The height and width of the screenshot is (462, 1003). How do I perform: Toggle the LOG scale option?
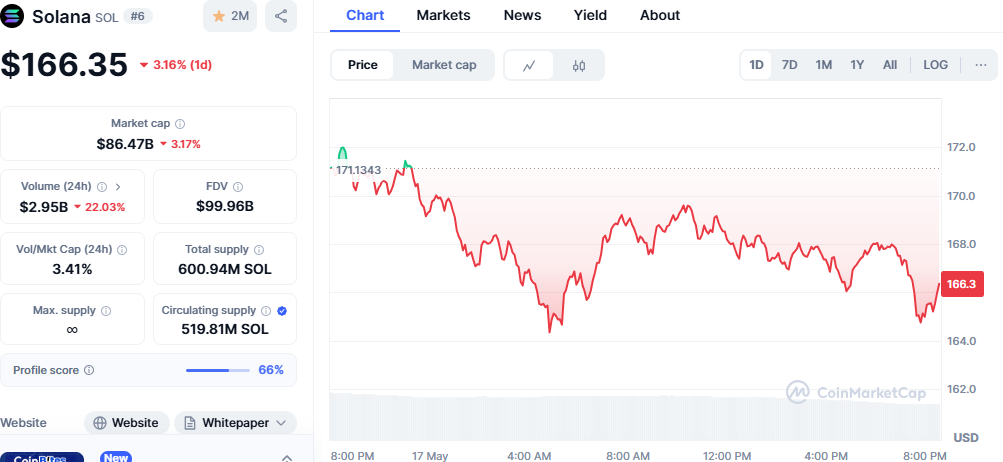[x=935, y=65]
